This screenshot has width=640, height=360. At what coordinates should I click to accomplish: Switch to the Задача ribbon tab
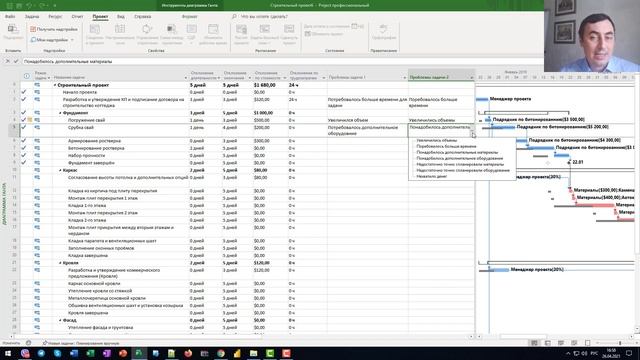[x=32, y=17]
